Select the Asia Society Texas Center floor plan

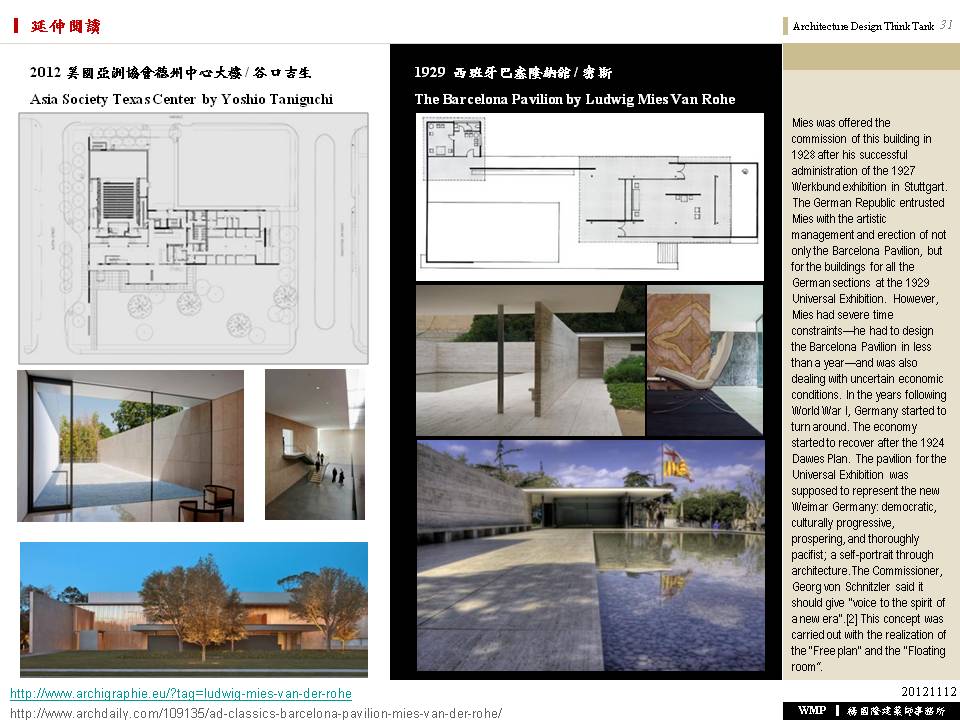193,238
